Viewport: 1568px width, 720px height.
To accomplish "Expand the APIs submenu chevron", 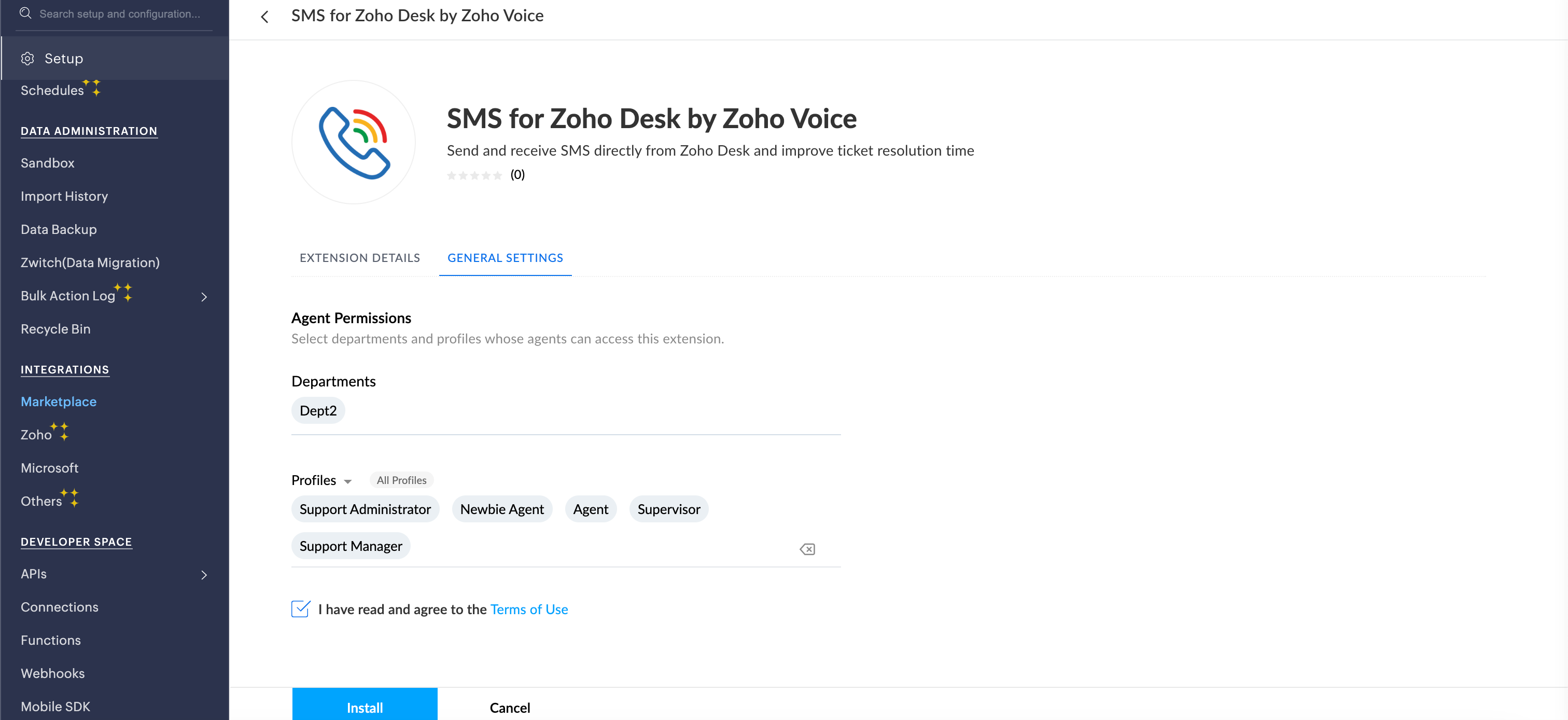I will click(204, 574).
